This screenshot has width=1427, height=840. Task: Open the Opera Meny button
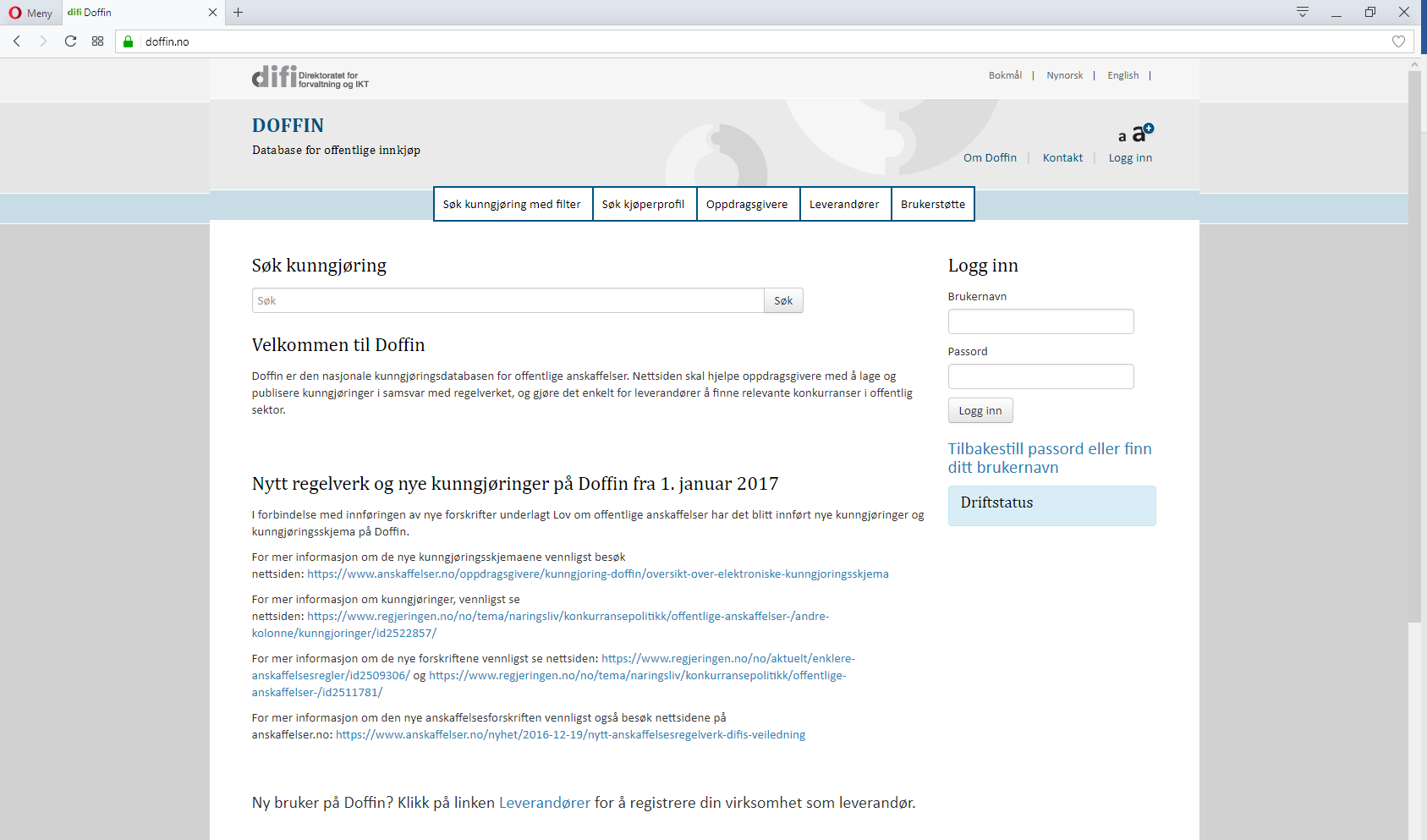pyautogui.click(x=30, y=13)
